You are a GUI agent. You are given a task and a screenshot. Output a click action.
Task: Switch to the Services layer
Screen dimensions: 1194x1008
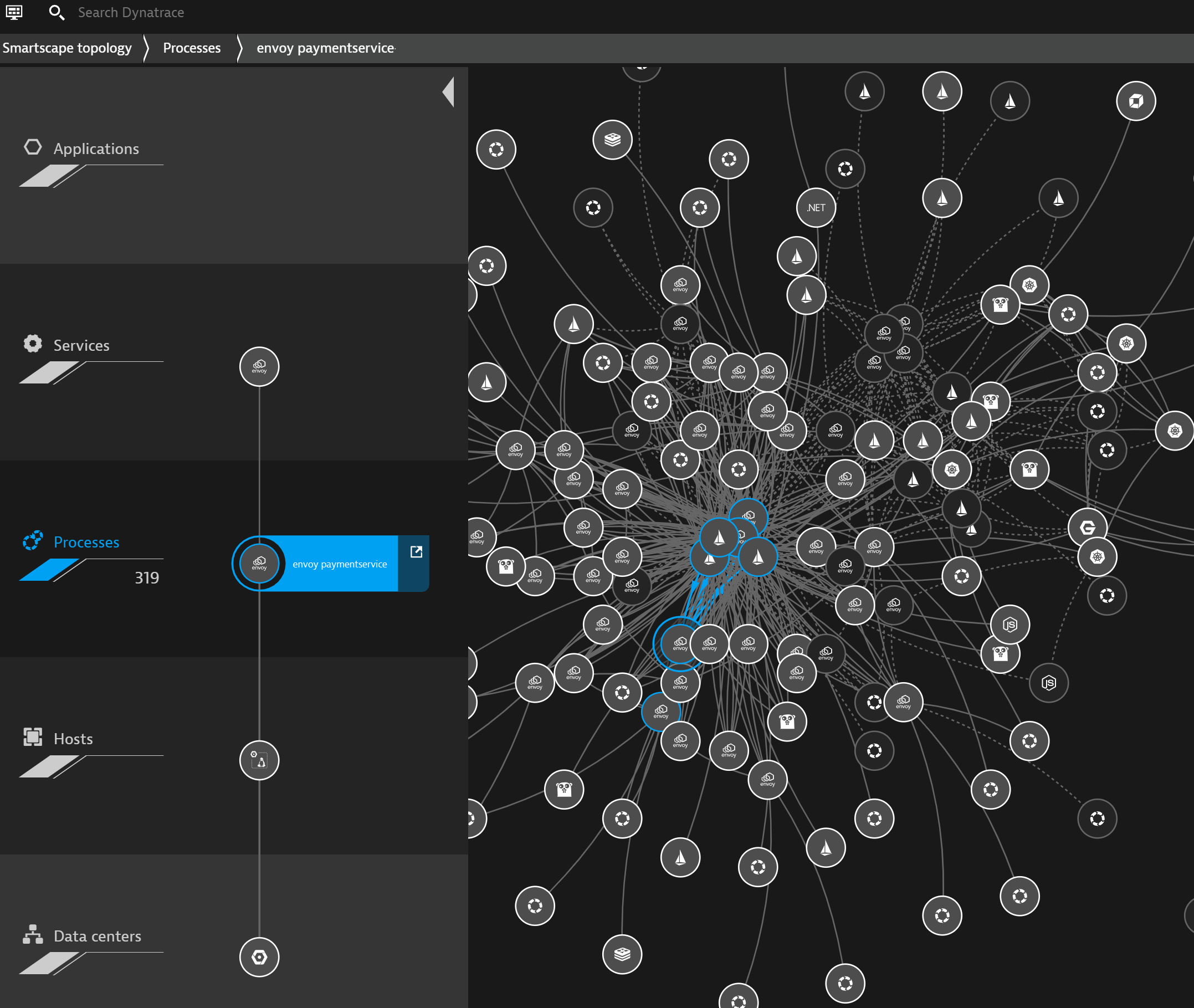tap(81, 346)
